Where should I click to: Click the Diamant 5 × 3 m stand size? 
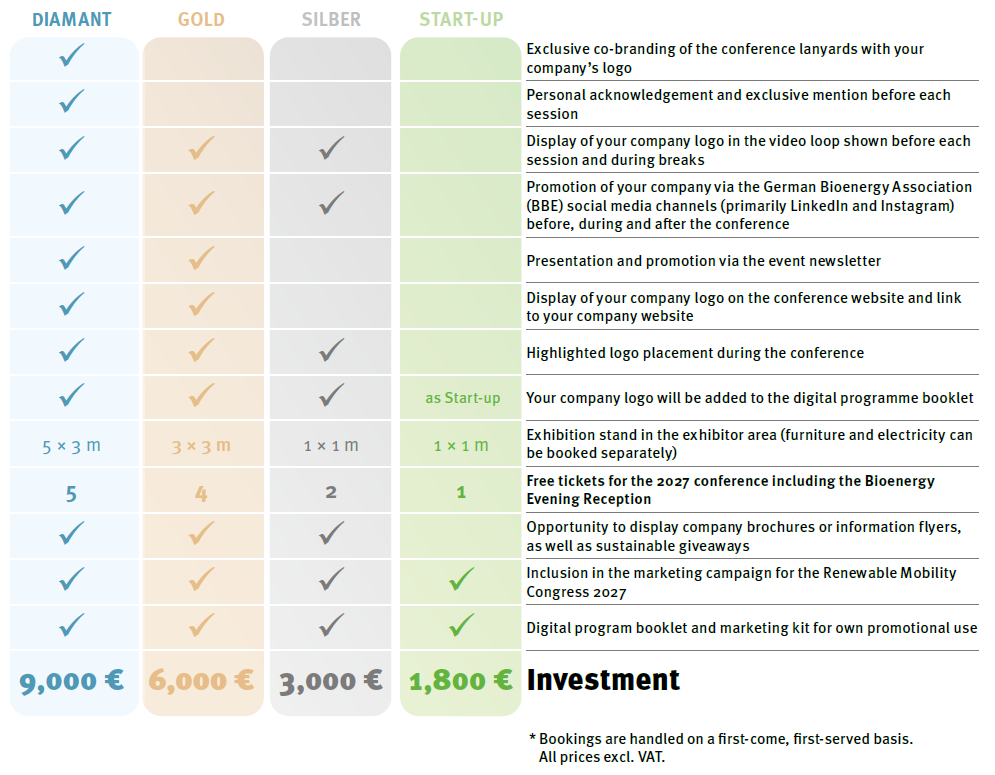pos(72,446)
